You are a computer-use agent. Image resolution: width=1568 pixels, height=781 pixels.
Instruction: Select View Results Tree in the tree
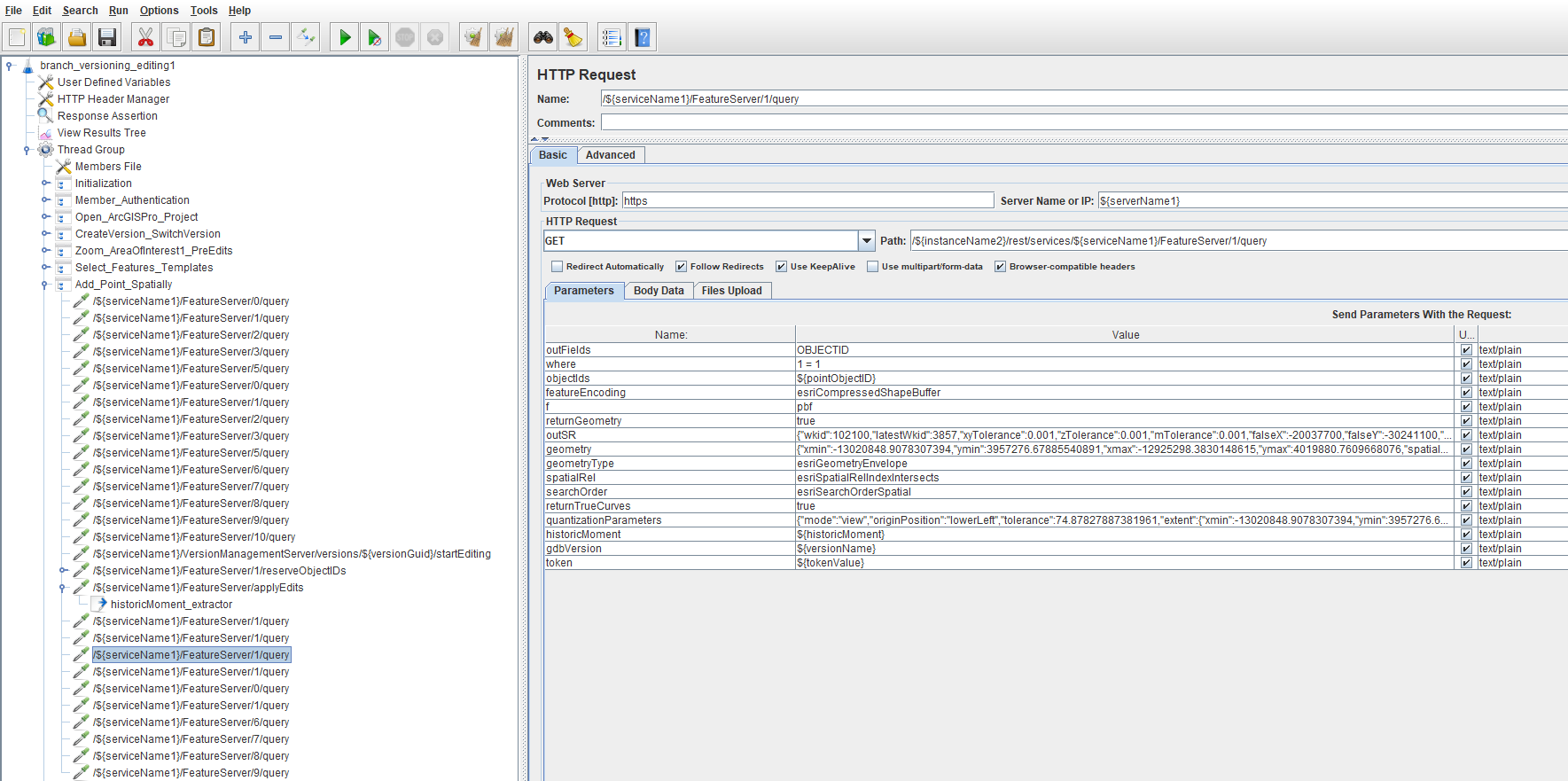pyautogui.click(x=101, y=133)
